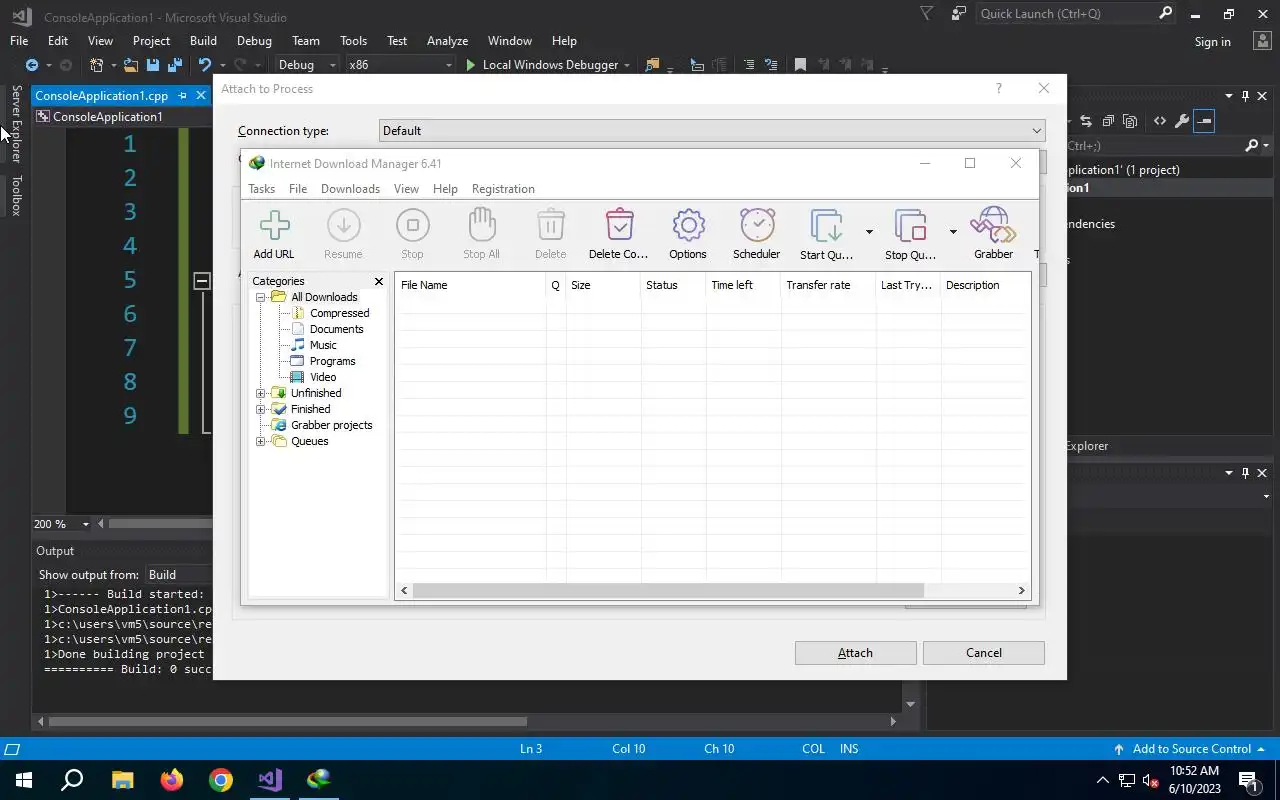
Task: Open Visual Studio Analyze menu
Action: click(x=447, y=41)
